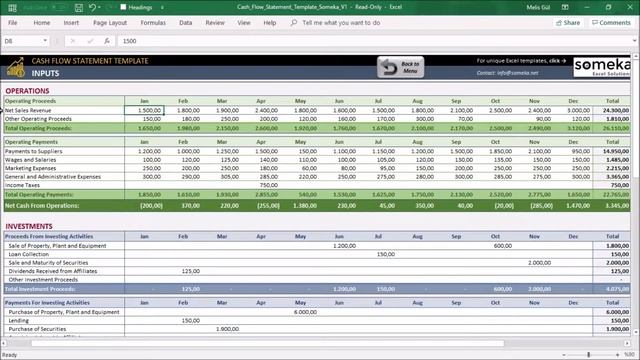Viewport: 640px width, 360px height.
Task: Toggle the Headings checkbox
Action: point(123,7)
